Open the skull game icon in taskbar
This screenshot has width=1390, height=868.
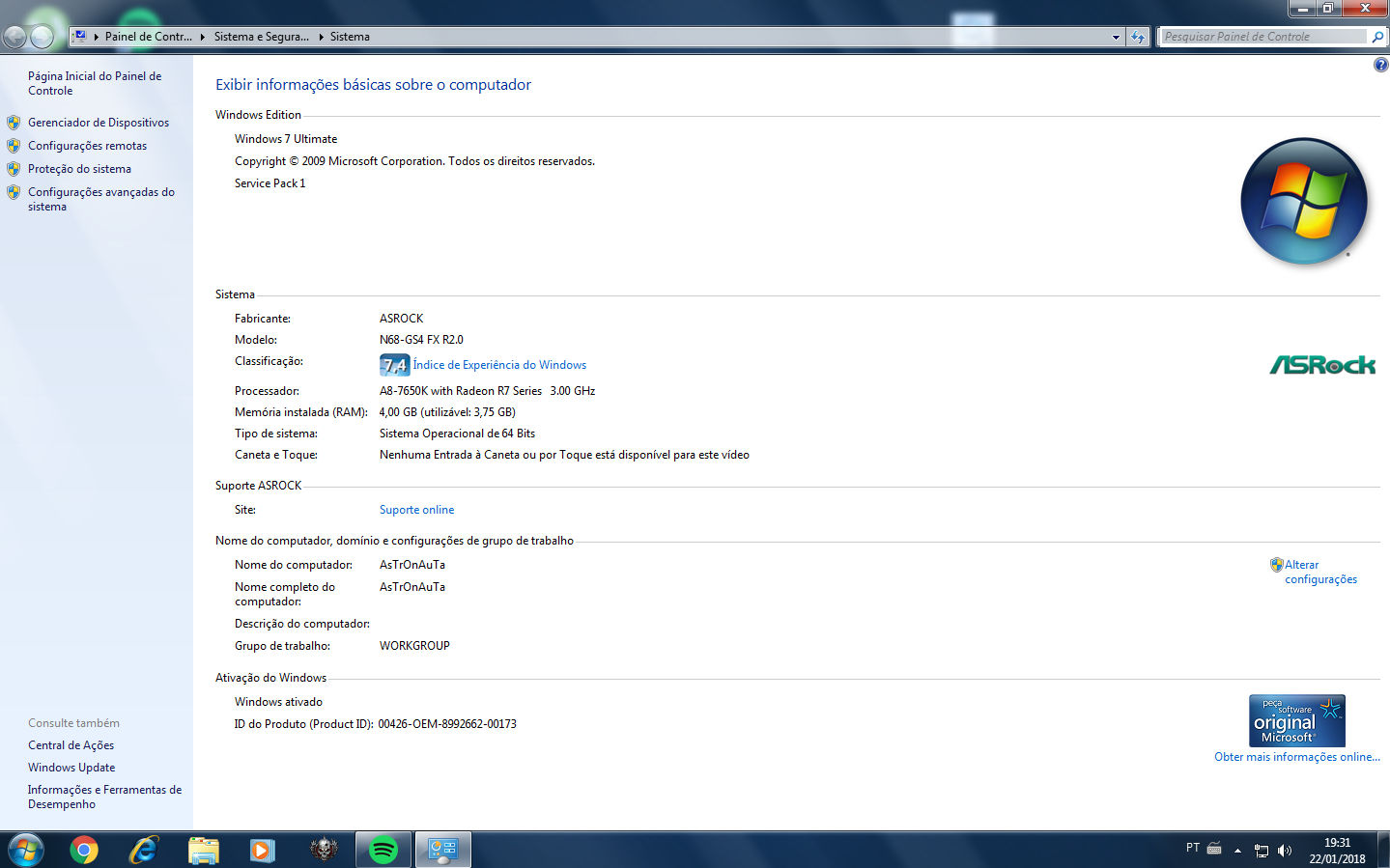click(324, 850)
